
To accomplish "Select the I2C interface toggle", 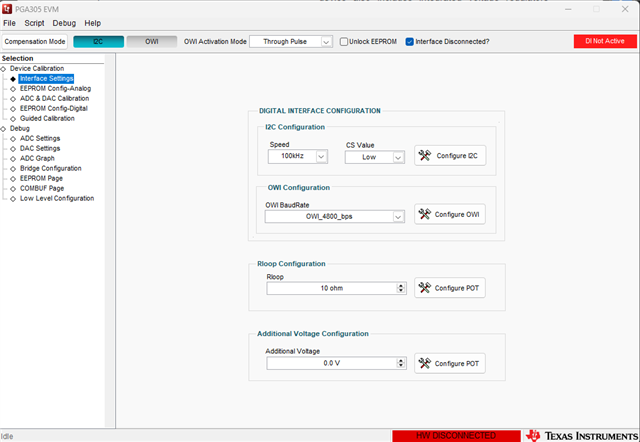I will (x=98, y=42).
